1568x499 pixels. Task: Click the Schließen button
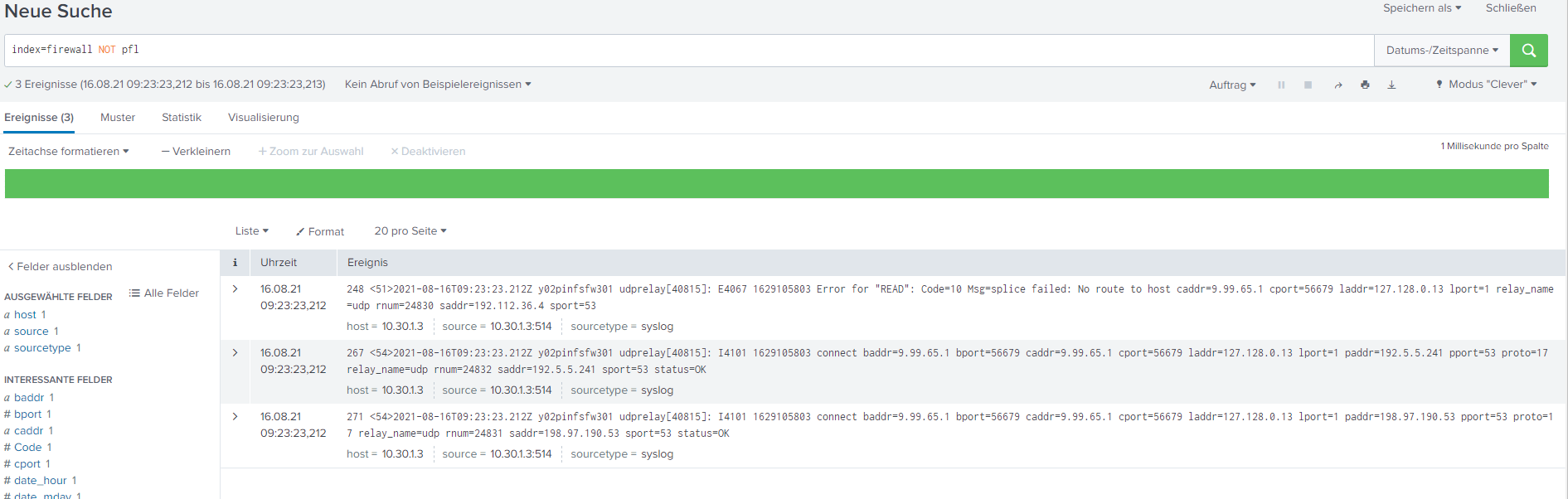[x=1510, y=8]
